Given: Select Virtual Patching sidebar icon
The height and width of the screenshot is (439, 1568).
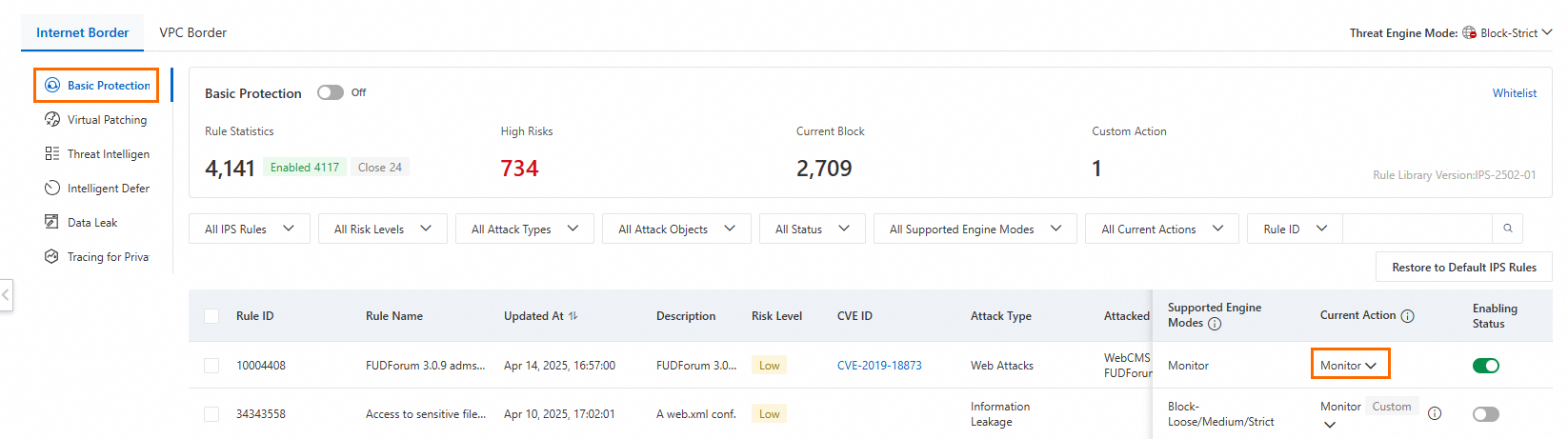Looking at the screenshot, I should click(x=52, y=119).
